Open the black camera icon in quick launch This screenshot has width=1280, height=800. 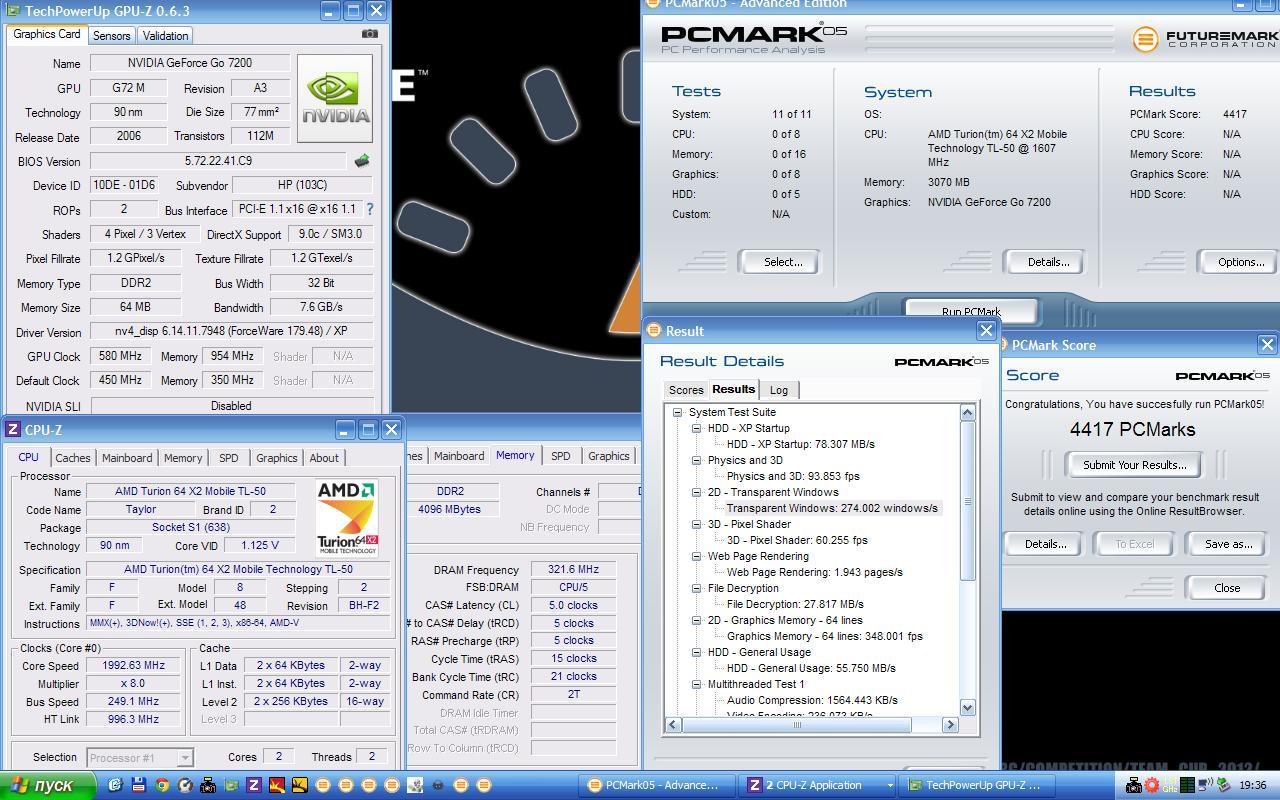point(208,785)
